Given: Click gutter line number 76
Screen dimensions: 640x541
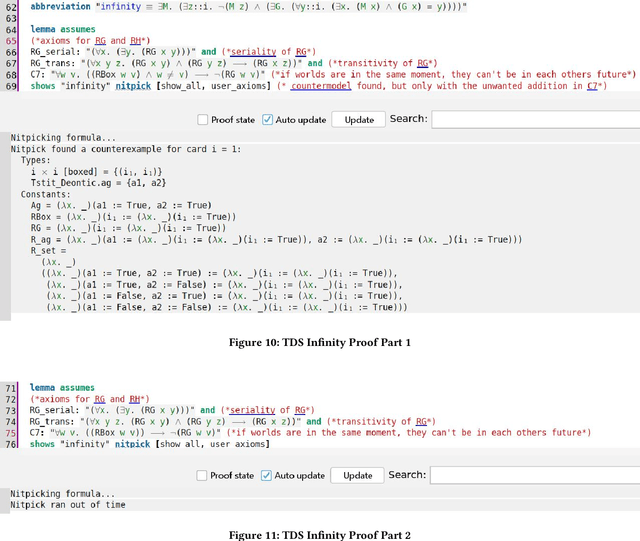Looking at the screenshot, I should [11, 443].
